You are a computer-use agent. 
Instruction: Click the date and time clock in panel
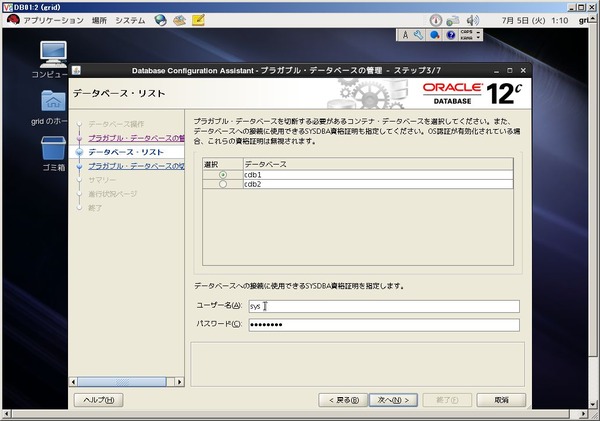coord(535,20)
